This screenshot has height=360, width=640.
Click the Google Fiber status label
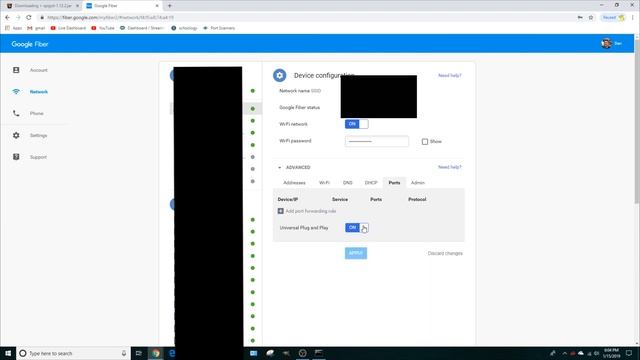click(x=300, y=108)
